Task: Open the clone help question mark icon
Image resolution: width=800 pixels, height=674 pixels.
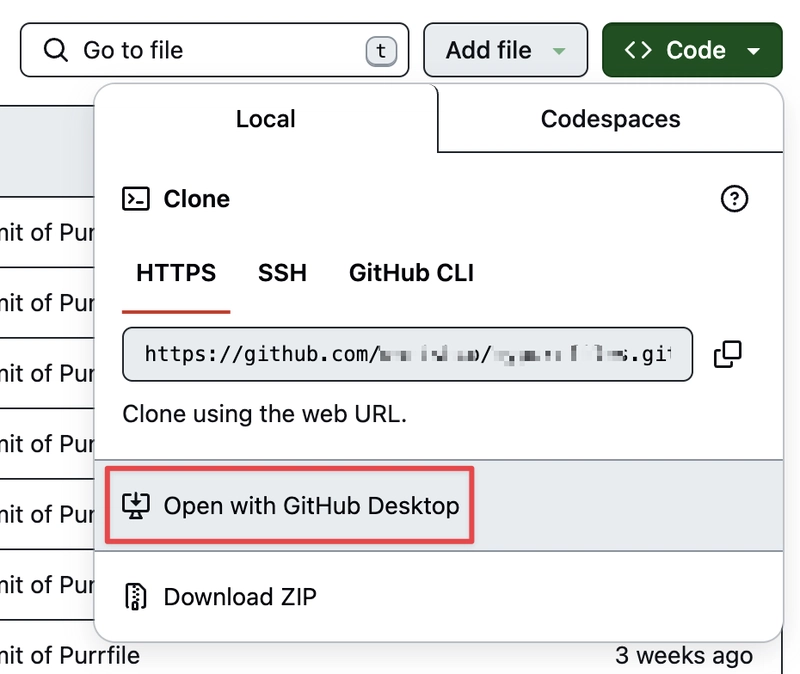Action: point(734,198)
